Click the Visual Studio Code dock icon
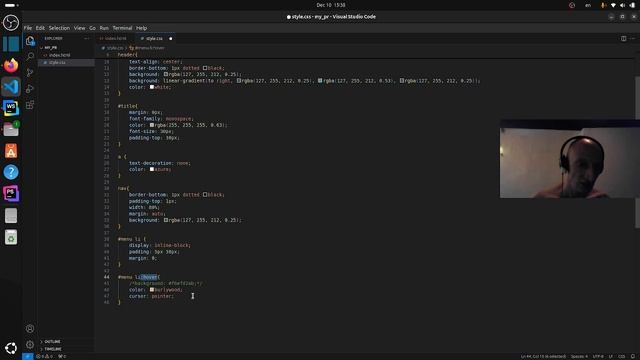 coord(11,87)
